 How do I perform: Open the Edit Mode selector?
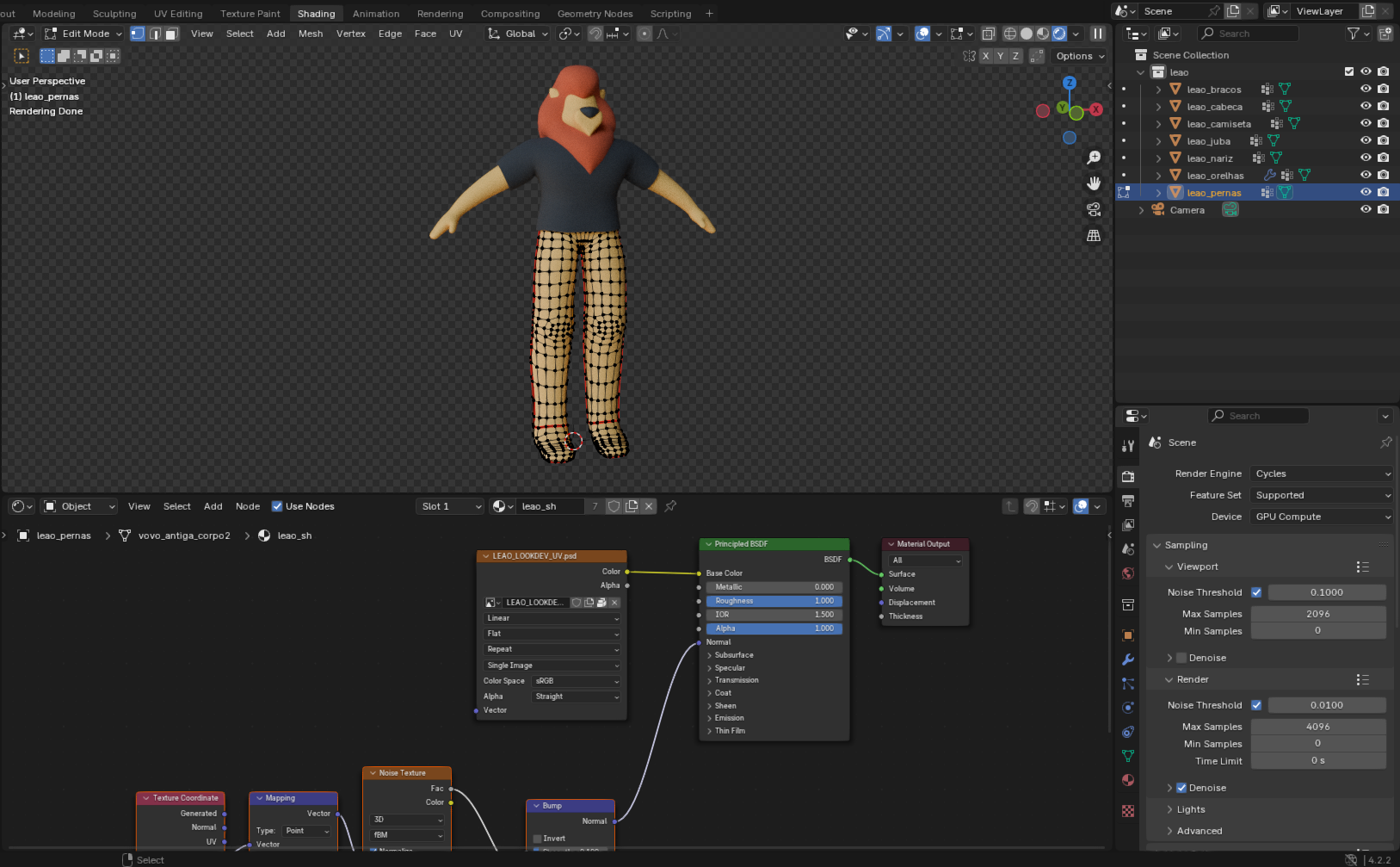(x=83, y=34)
